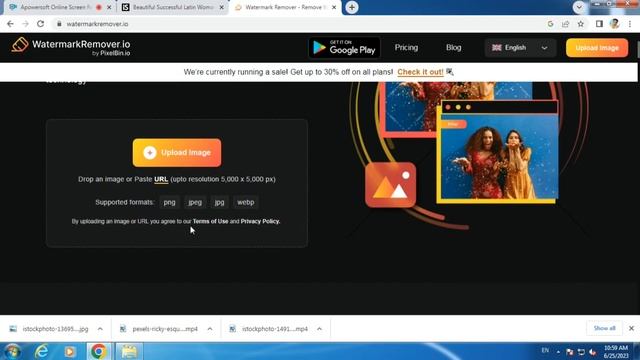
Task: Click Upload Image button in header
Action: [597, 48]
